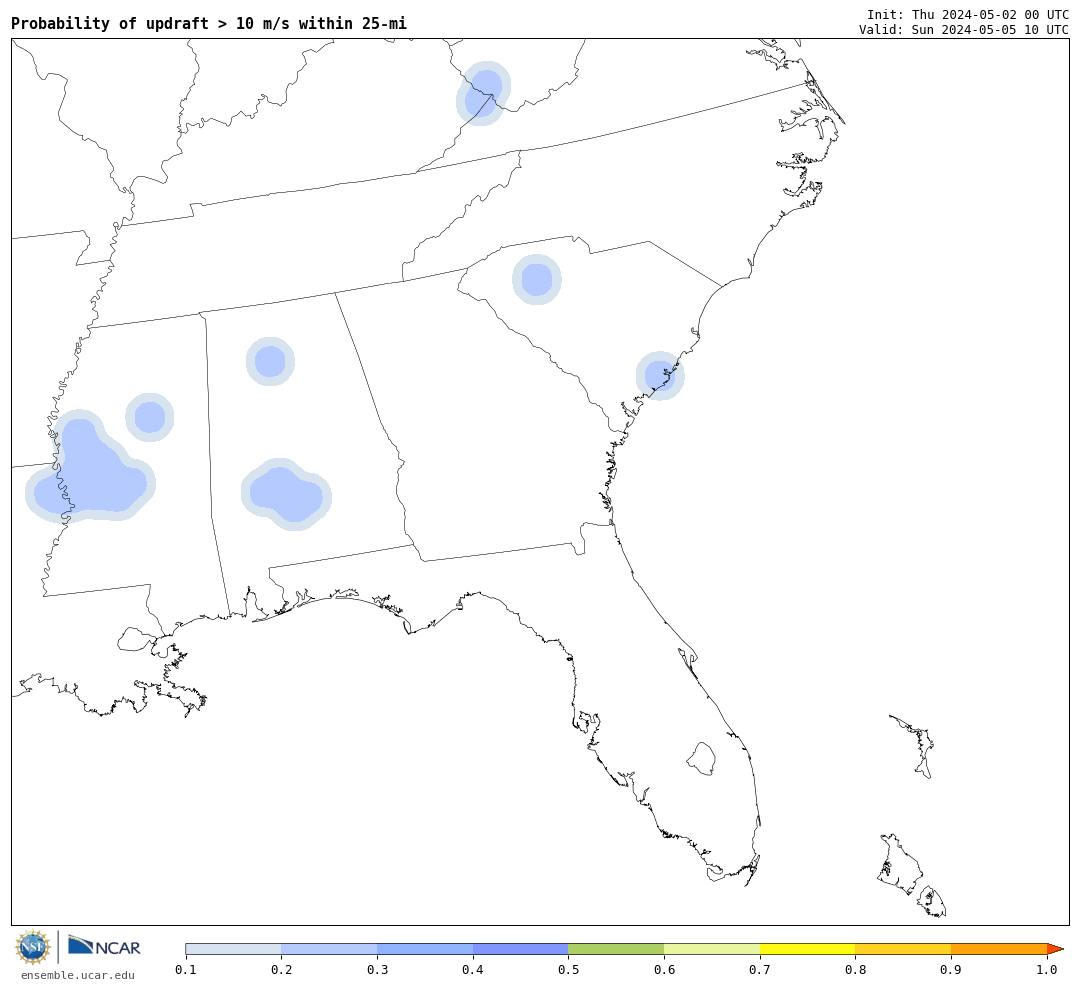The height and width of the screenshot is (988, 1080).
Task: Pick the 0.8–0.9 gold colorbar segment
Action: coord(904,949)
